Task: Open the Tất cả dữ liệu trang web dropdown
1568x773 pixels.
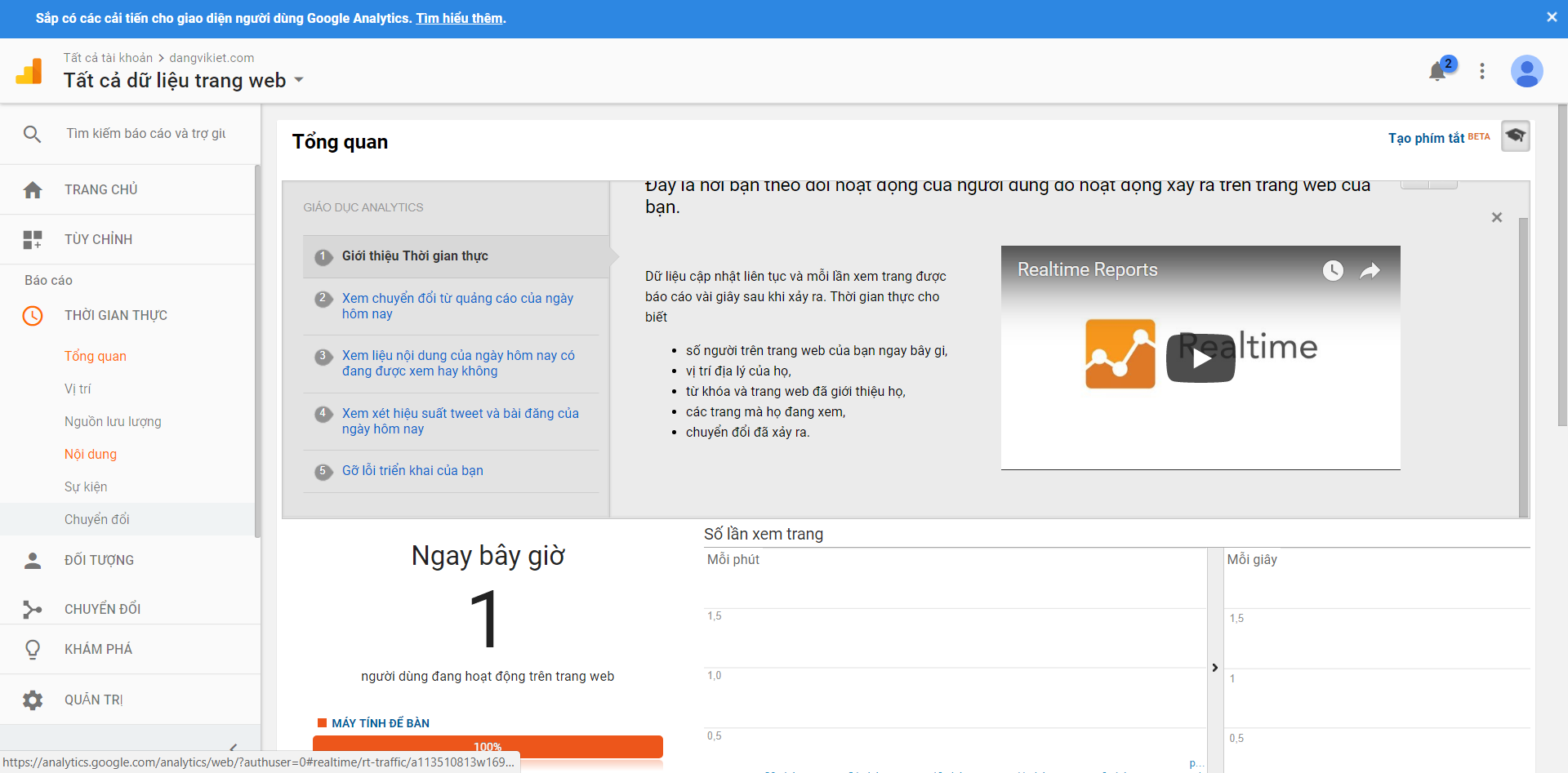Action: (x=184, y=80)
